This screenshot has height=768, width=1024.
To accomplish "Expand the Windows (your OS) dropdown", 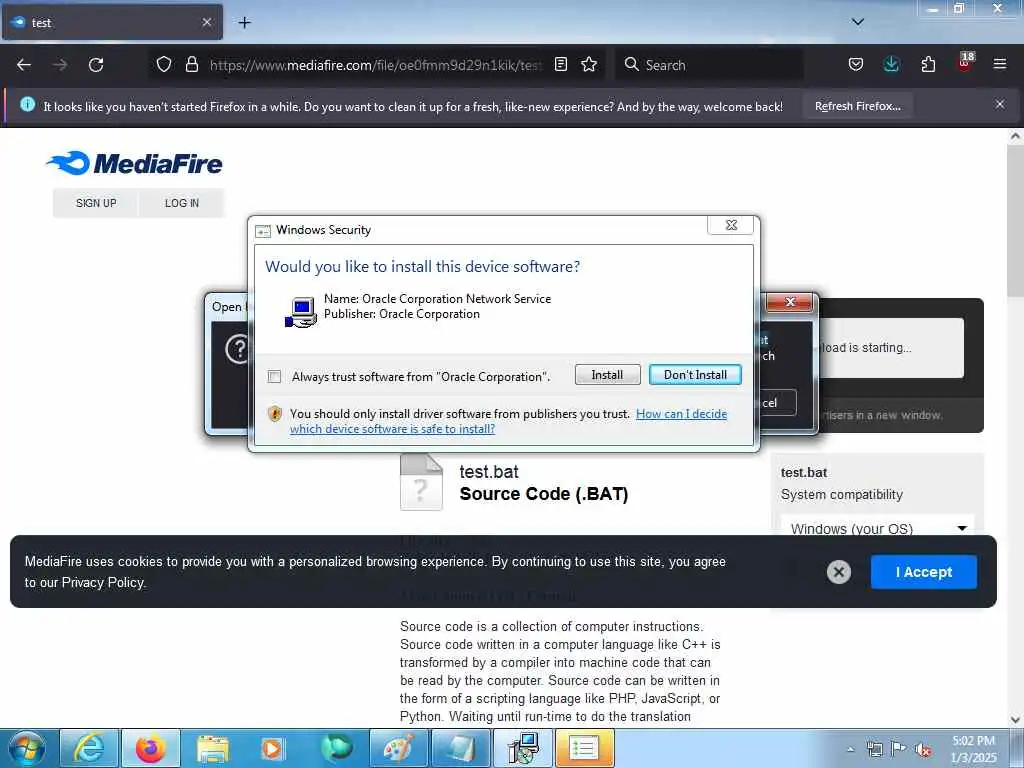I will 877,528.
